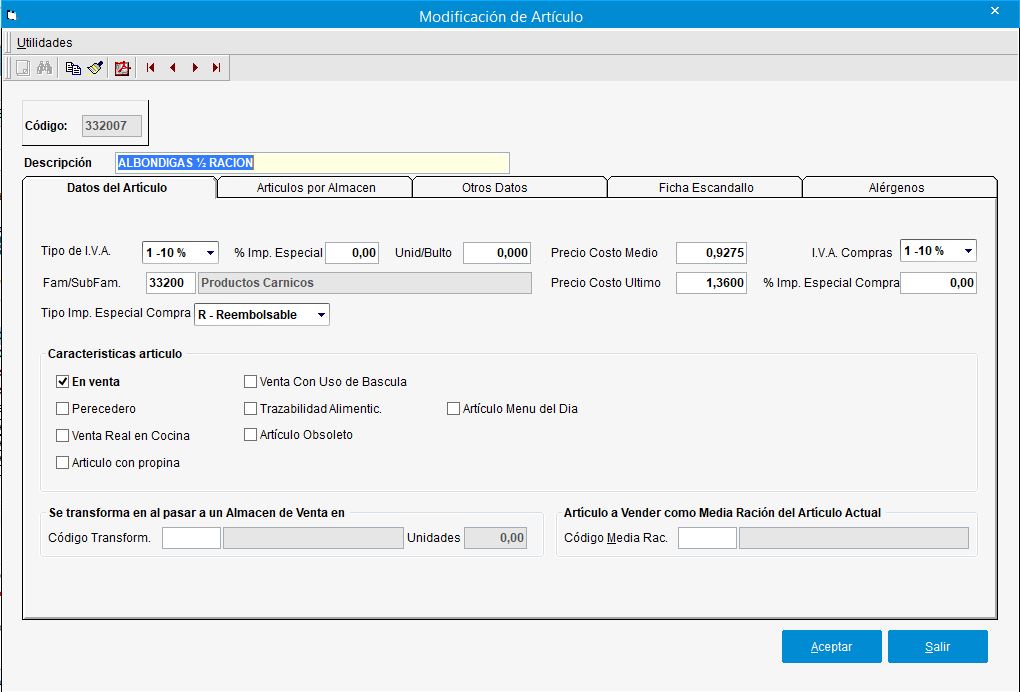Click the Unidades field showing 0,00
This screenshot has height=692, width=1020.
[x=495, y=538]
